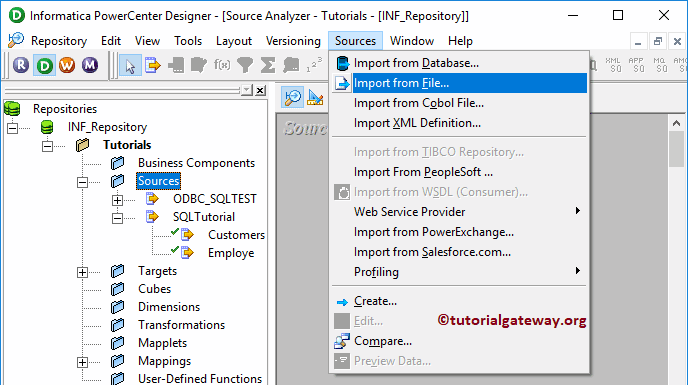Screen dimensions: 688x385
Task: Open the Repository Manager (R) tool
Action: (x=21, y=65)
